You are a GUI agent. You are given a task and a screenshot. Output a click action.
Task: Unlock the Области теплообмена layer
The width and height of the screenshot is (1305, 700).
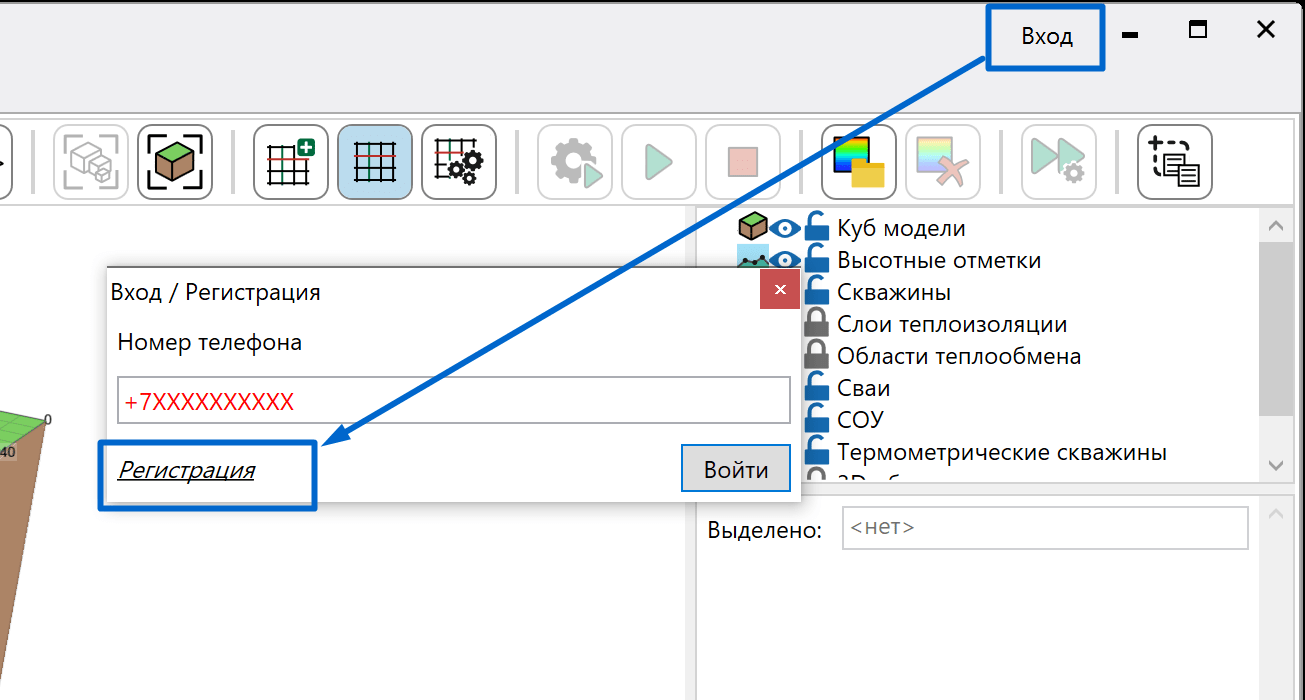coord(817,355)
